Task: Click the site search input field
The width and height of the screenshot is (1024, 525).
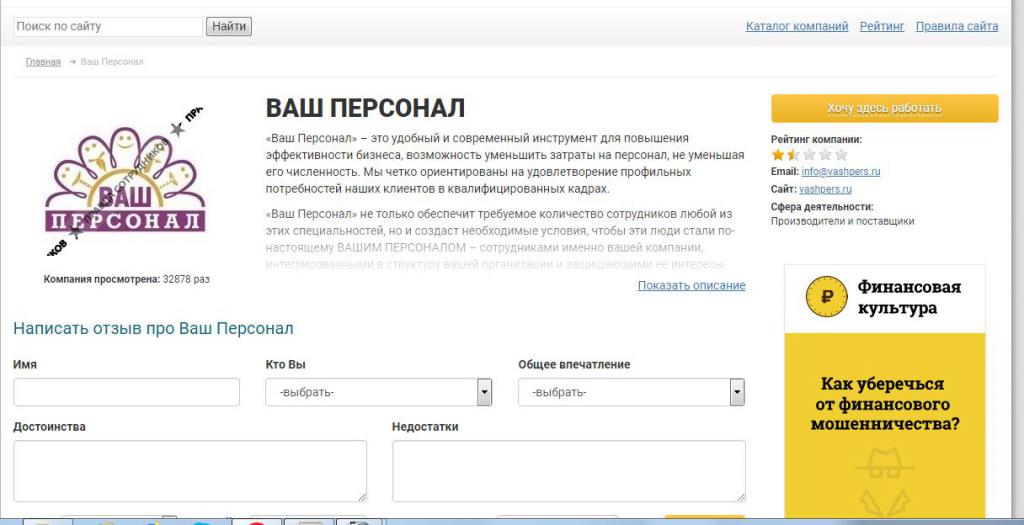Action: pyautogui.click(x=108, y=27)
